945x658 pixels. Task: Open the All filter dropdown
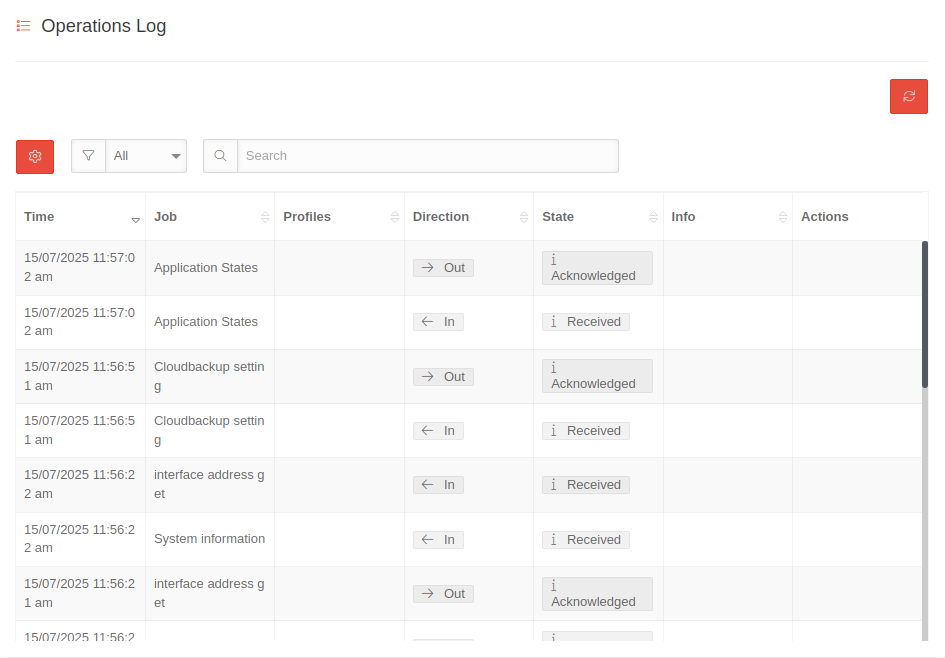(146, 156)
